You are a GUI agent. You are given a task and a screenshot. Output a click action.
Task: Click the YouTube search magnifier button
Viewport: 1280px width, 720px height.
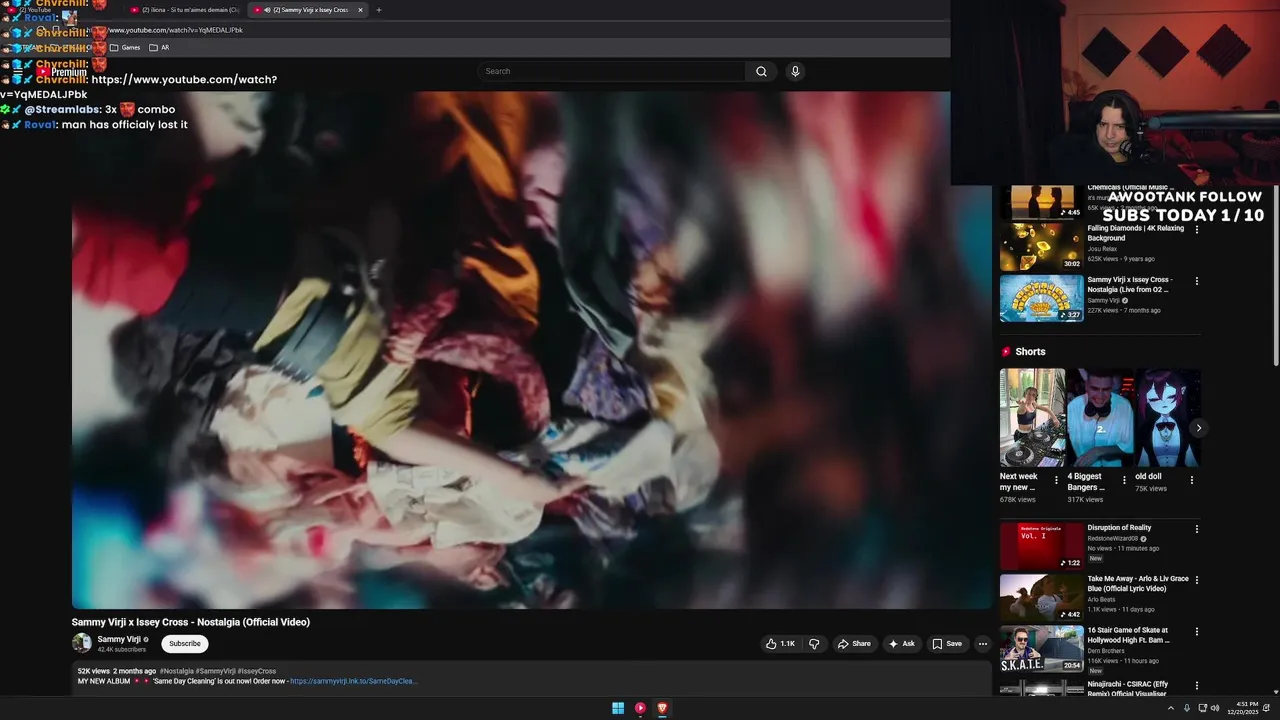click(761, 71)
